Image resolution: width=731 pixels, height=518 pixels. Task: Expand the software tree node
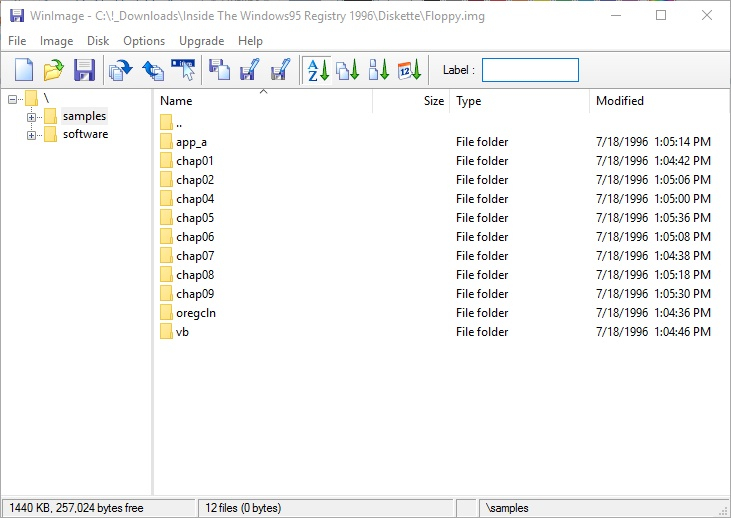[x=31, y=135]
